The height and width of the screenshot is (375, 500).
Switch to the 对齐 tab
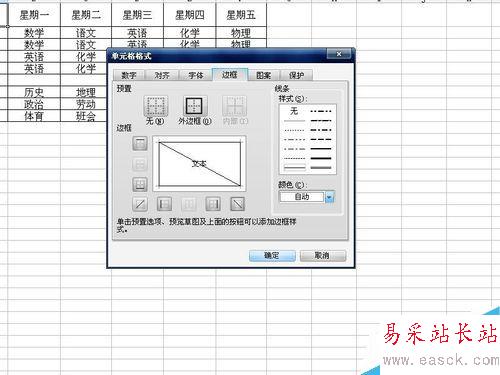[x=162, y=75]
